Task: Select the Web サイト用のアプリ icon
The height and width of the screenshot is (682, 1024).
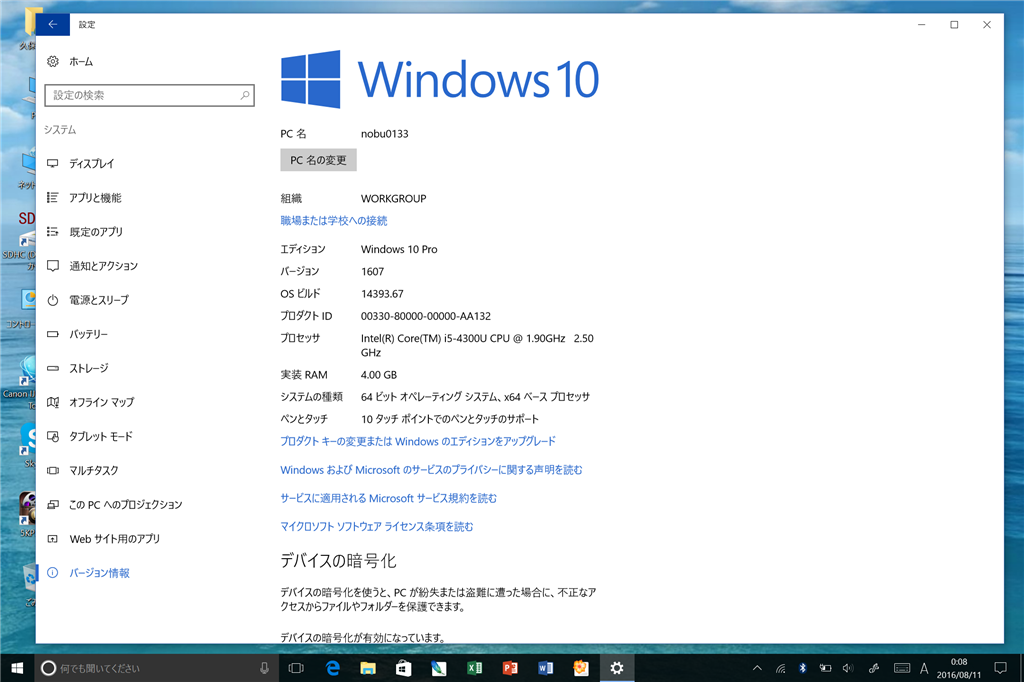Action: [x=53, y=538]
